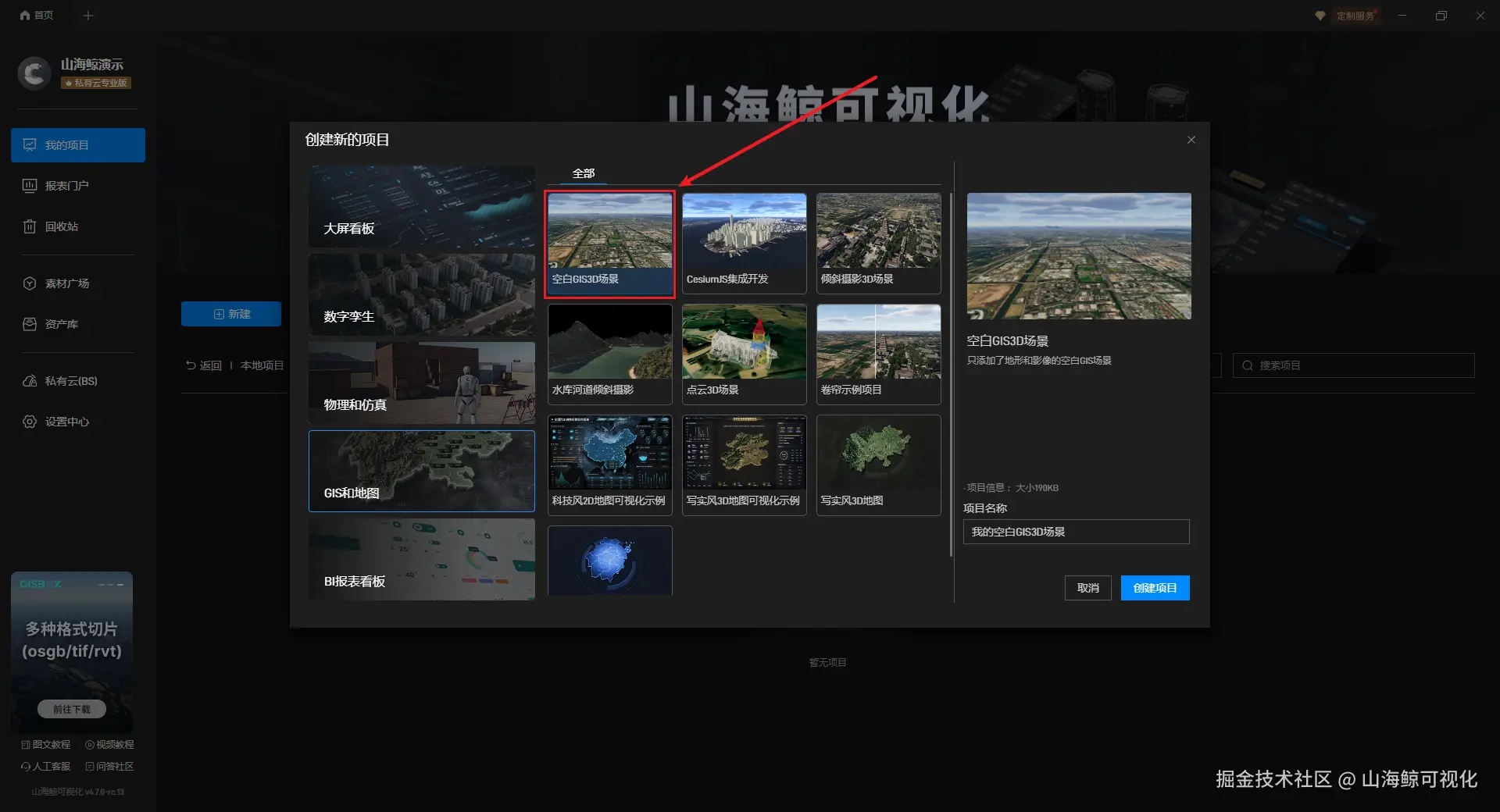Close the 创建新的项目 dialog
1500x812 pixels.
[x=1191, y=140]
